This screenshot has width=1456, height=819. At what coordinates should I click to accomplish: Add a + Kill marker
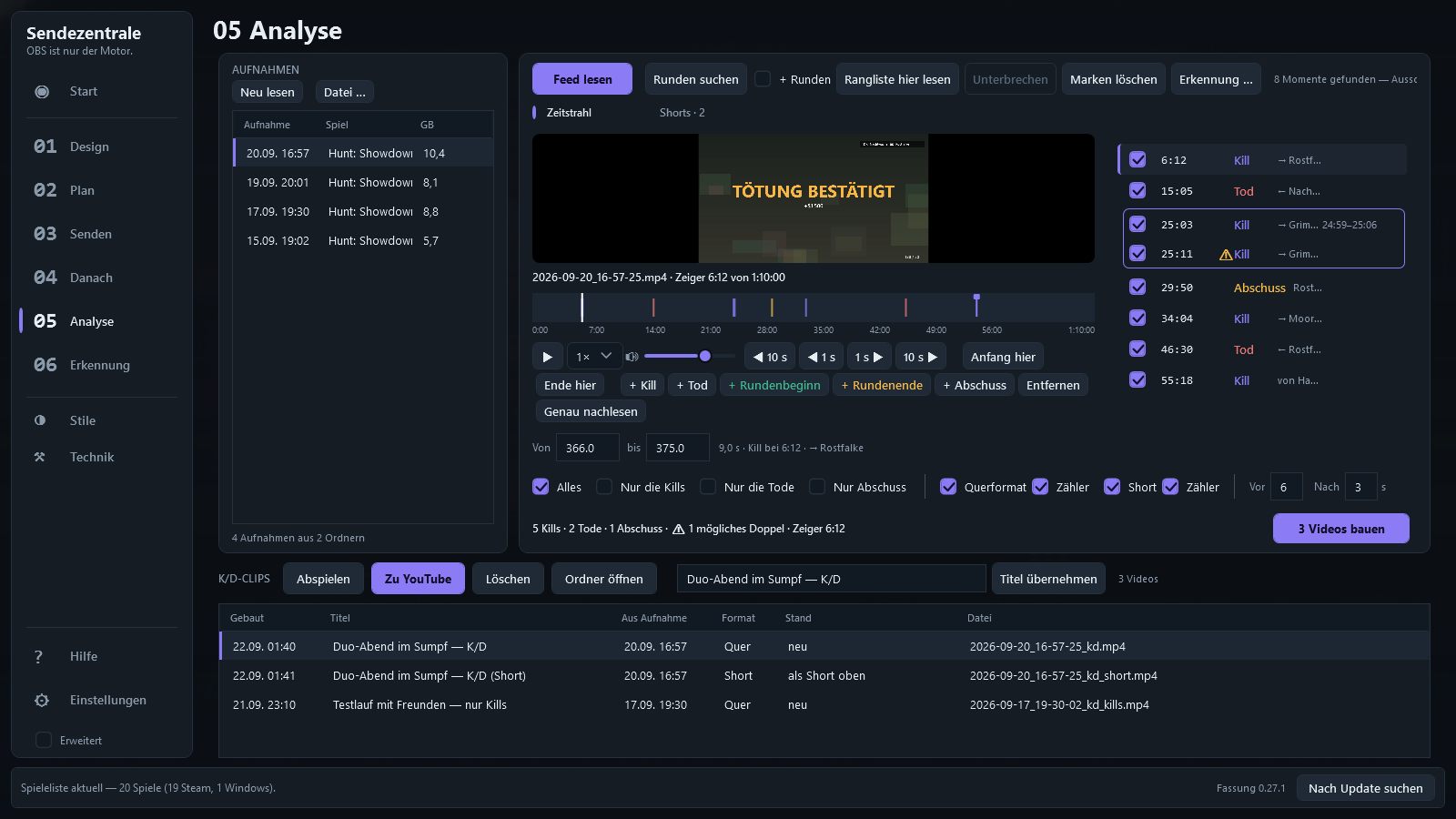[x=642, y=385]
